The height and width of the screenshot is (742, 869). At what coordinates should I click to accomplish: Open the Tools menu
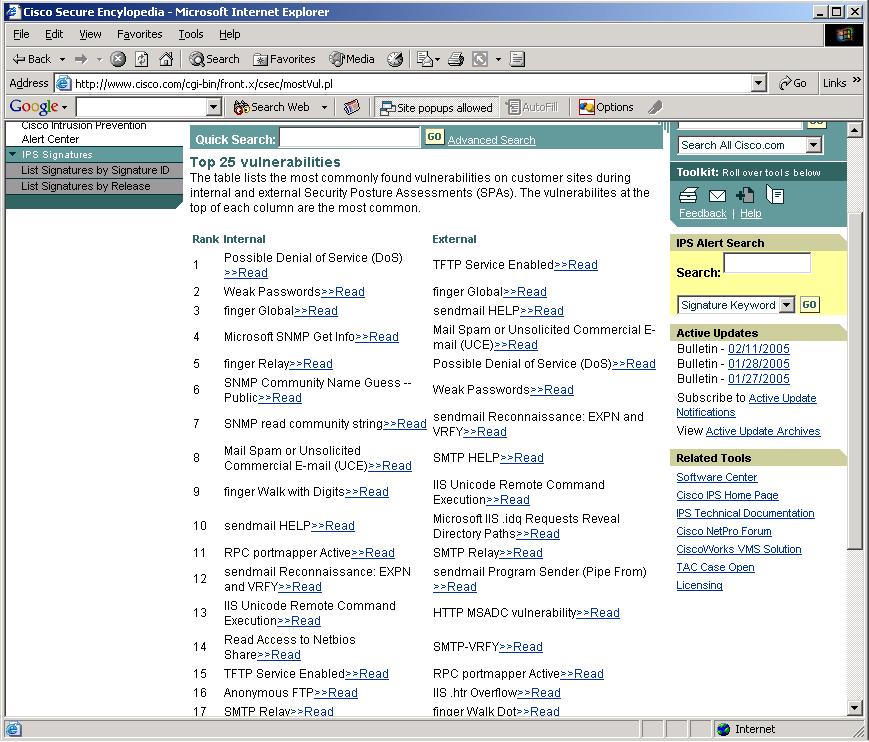[191, 34]
